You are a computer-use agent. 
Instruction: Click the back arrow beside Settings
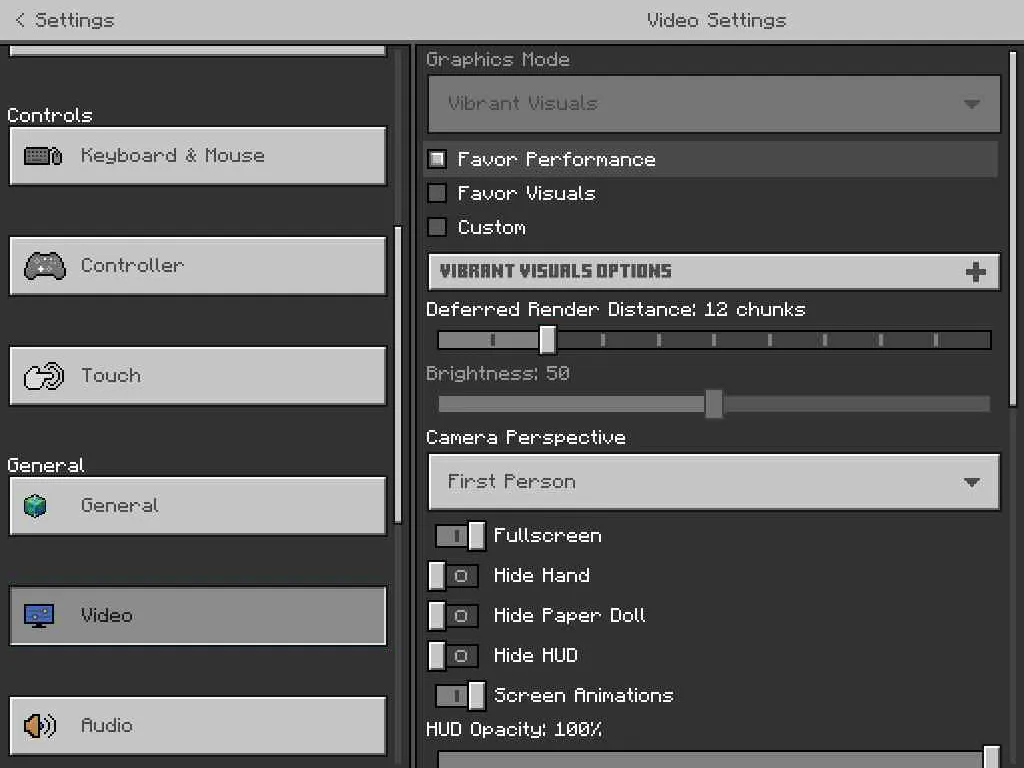20,20
